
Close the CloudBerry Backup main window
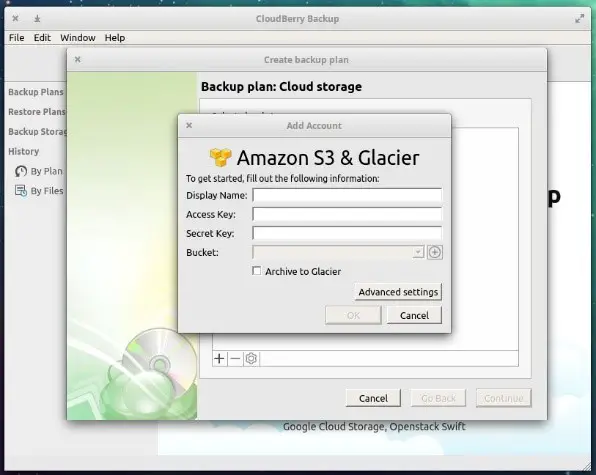15,18
